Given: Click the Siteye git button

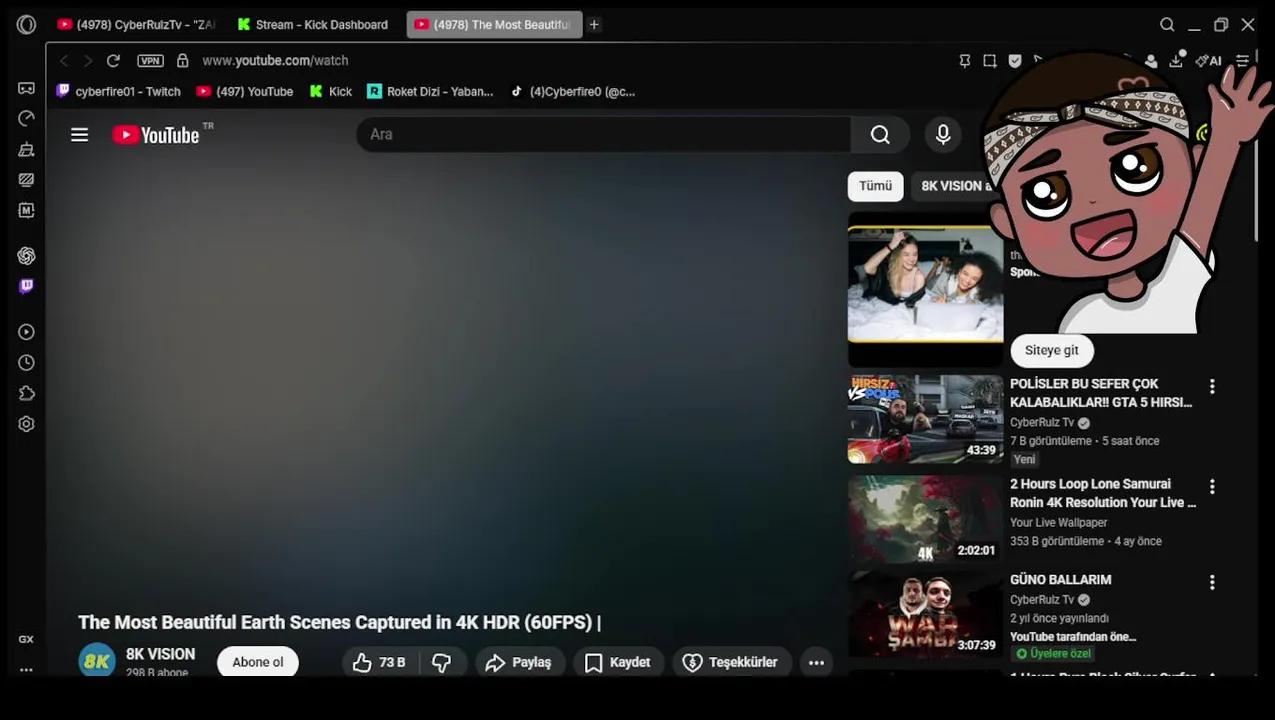Looking at the screenshot, I should pyautogui.click(x=1052, y=351).
